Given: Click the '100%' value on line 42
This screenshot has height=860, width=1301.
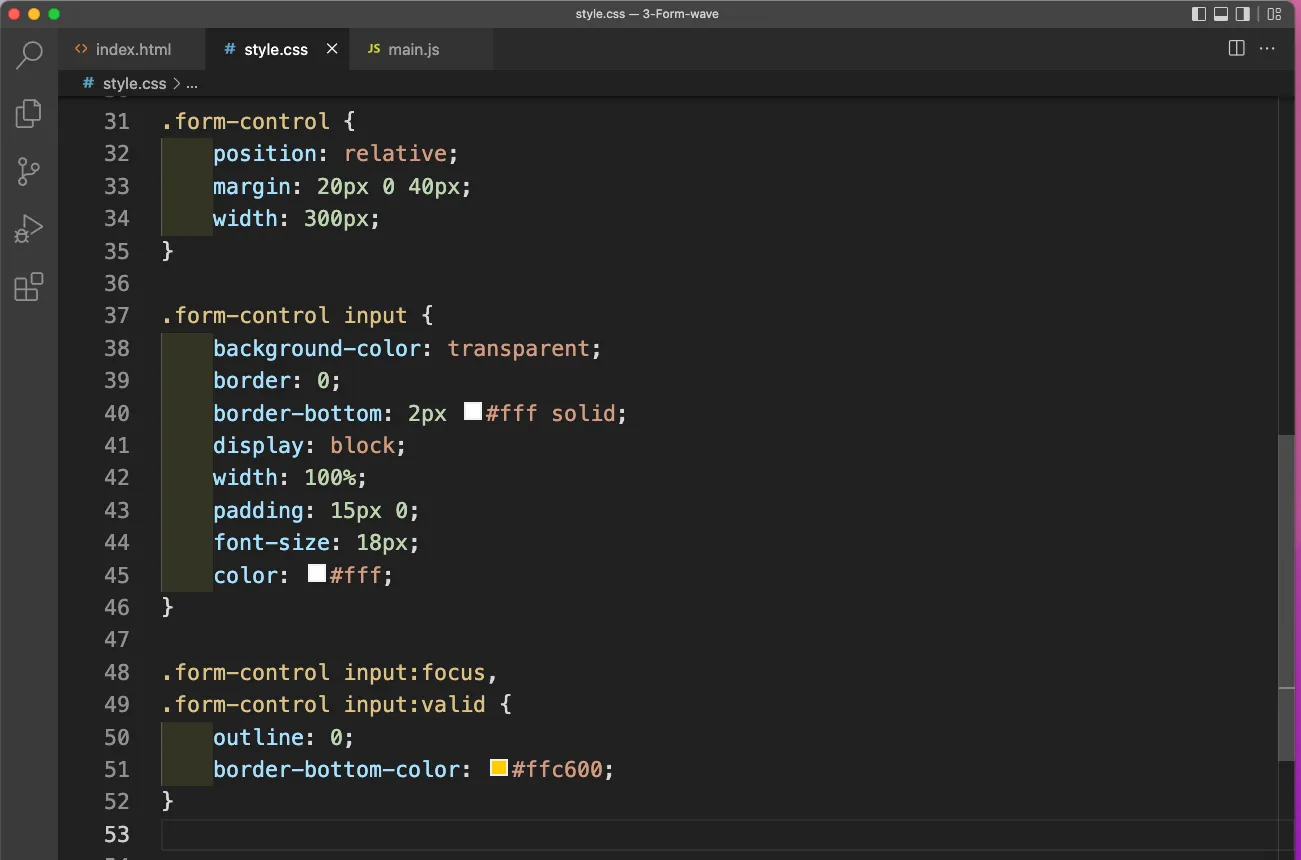Looking at the screenshot, I should 330,478.
